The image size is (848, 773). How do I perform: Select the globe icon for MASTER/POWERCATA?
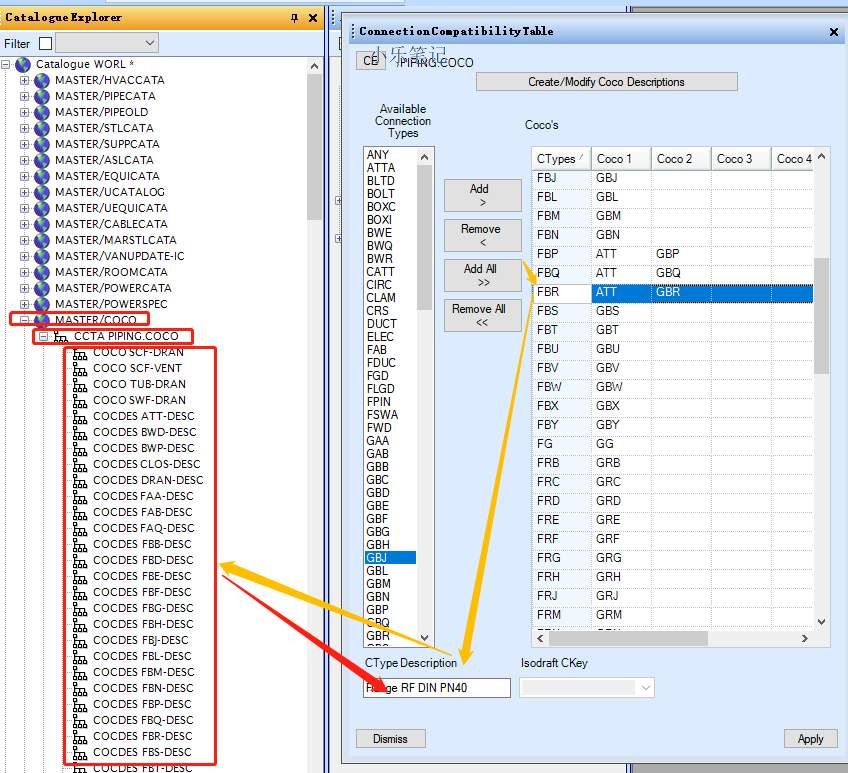pos(42,288)
